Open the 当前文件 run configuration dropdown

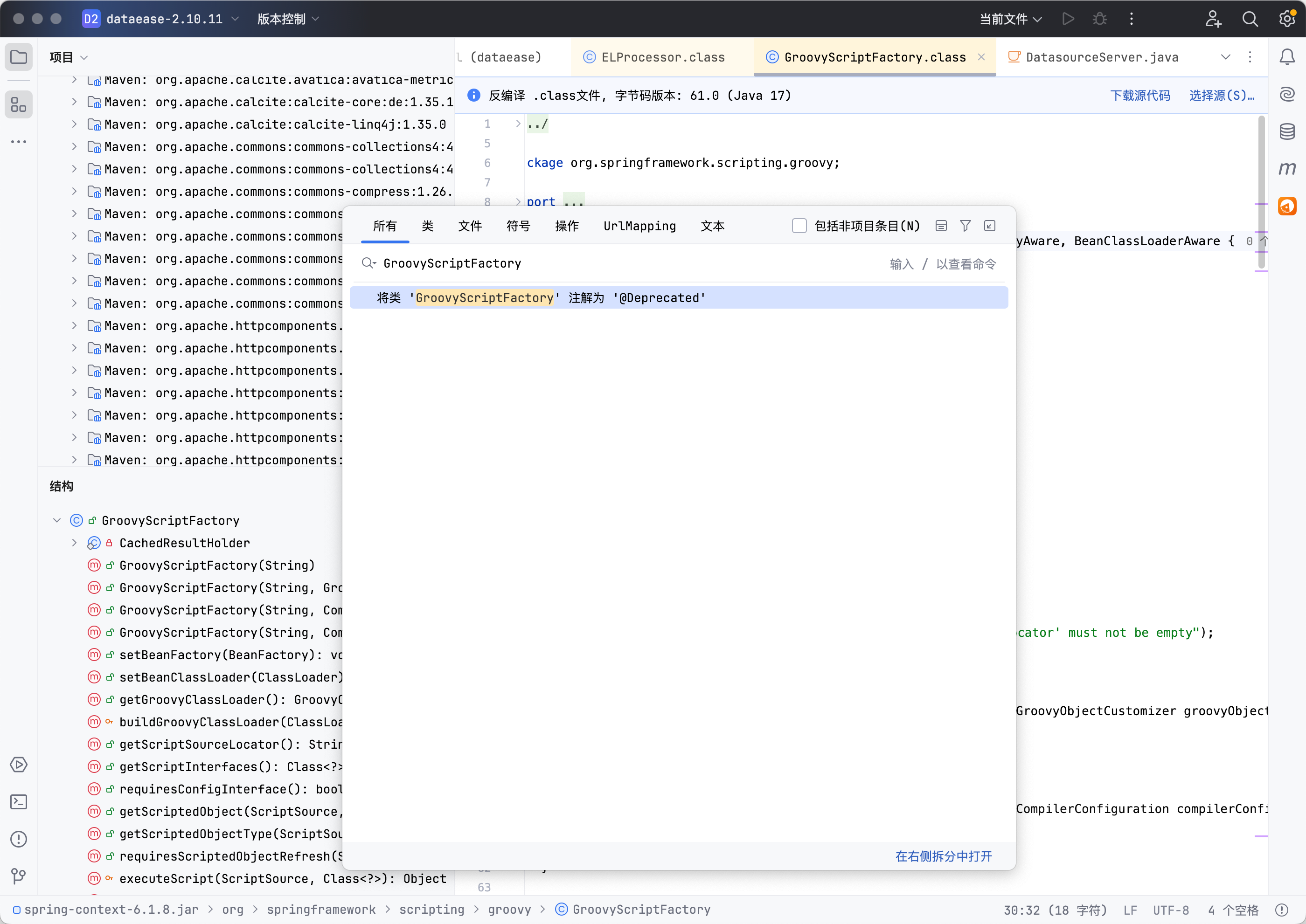point(1011,19)
